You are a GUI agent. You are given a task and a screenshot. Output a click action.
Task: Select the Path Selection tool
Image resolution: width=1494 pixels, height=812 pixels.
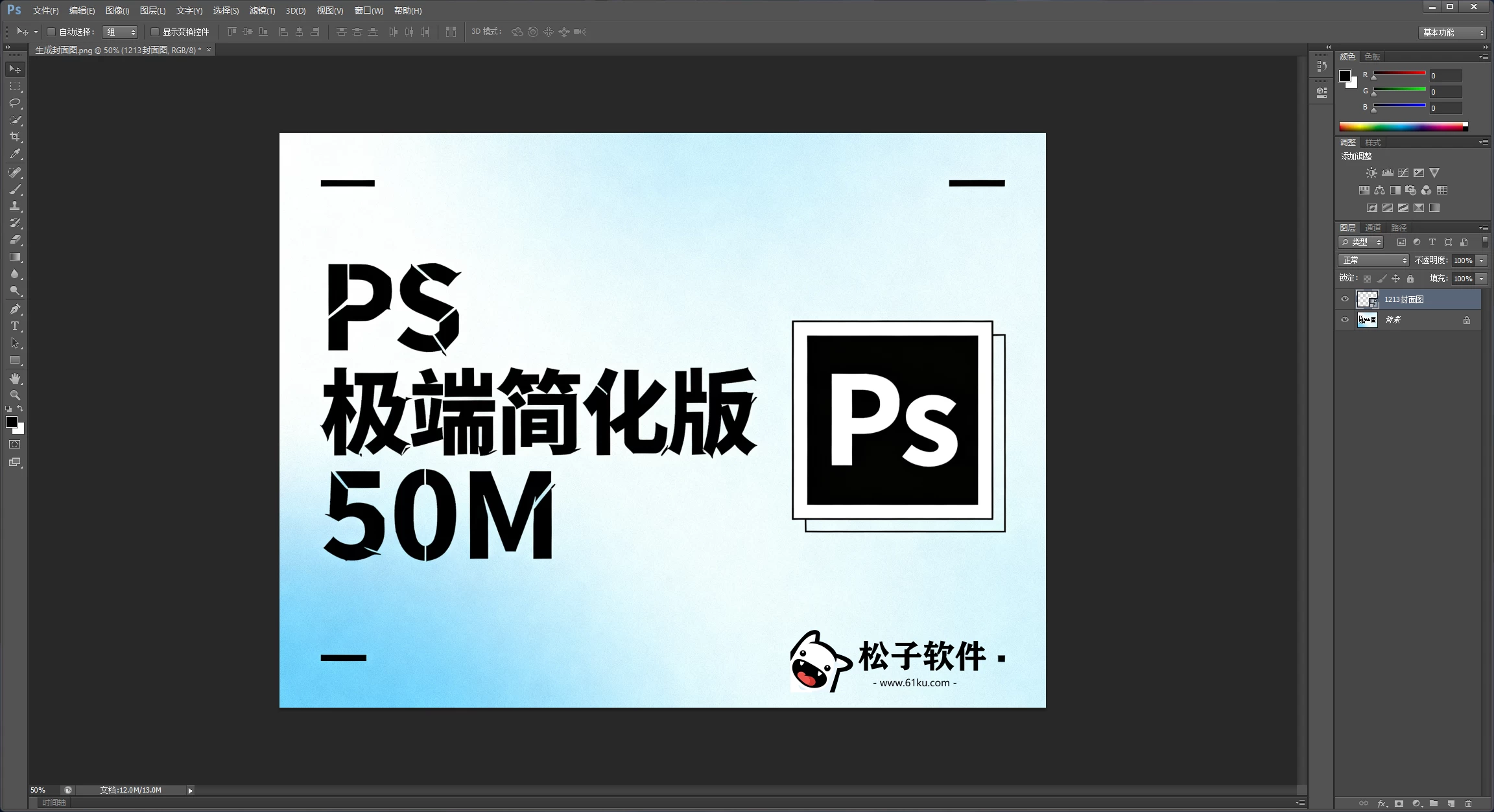coord(15,343)
